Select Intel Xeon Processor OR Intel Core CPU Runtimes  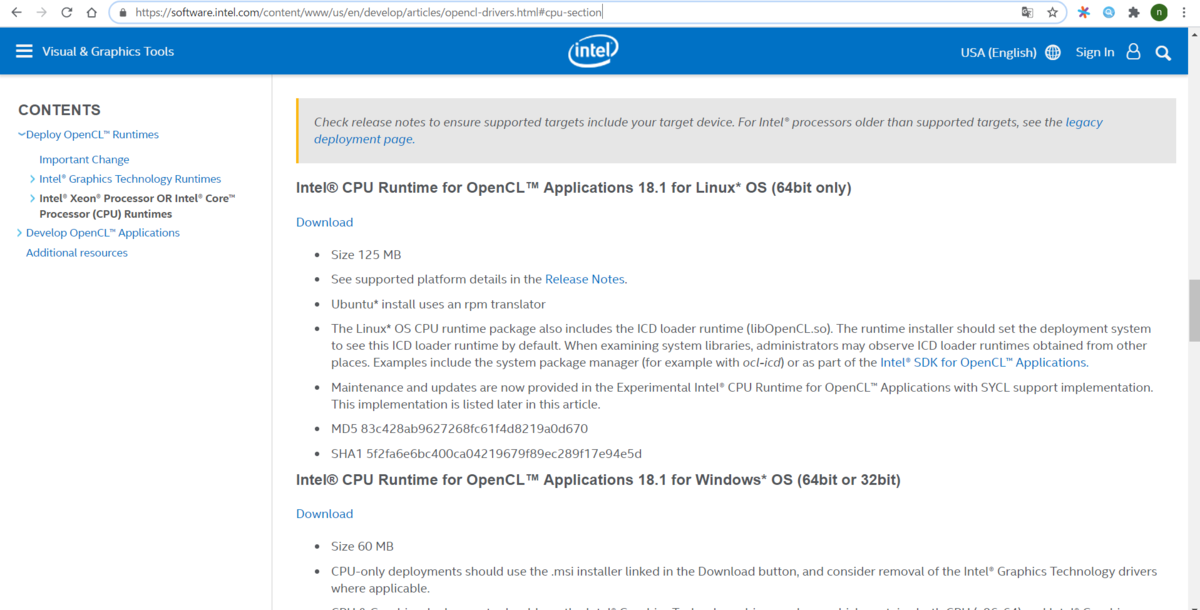click(137, 206)
